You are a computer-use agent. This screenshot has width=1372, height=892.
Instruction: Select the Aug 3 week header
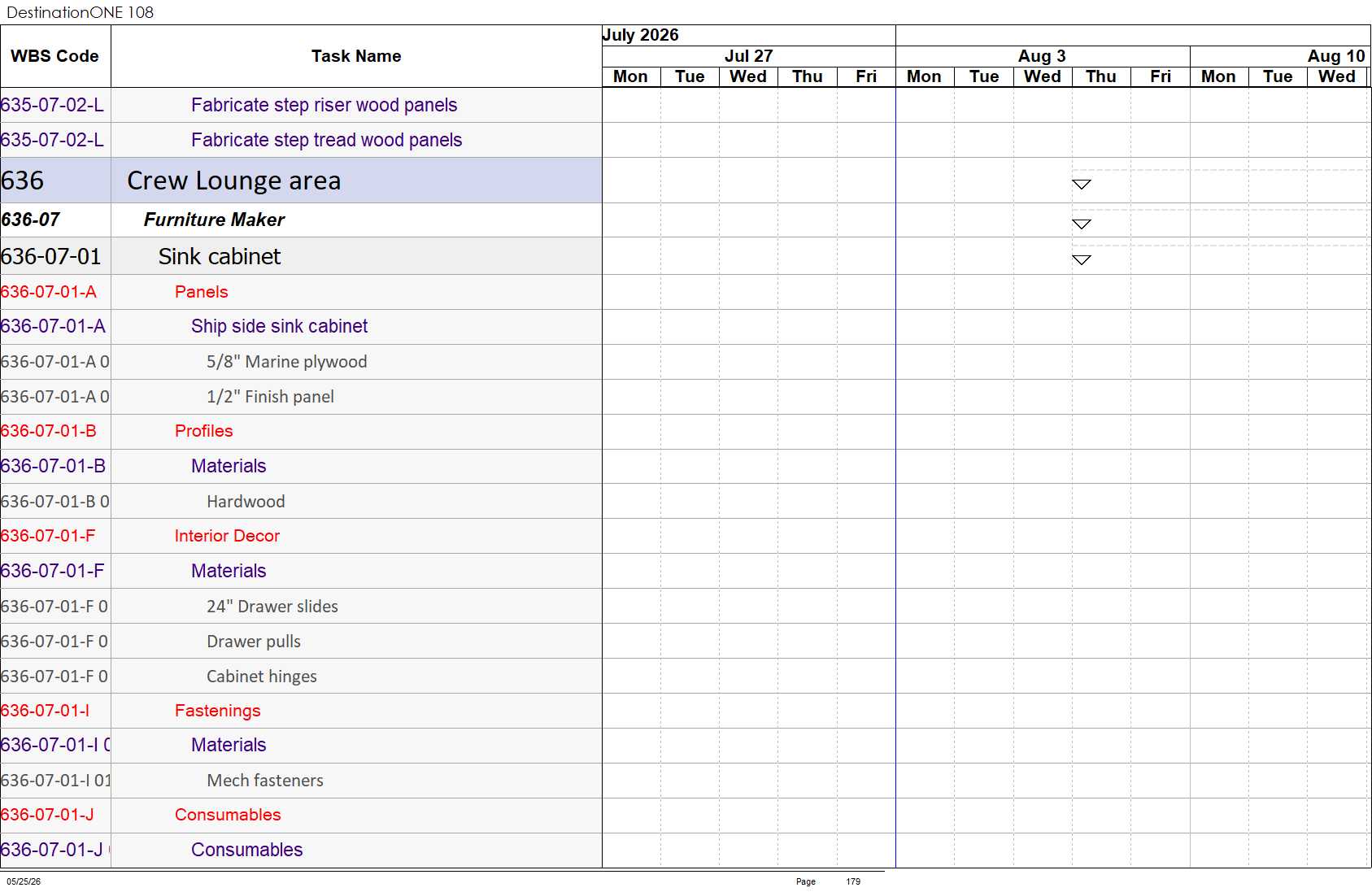pyautogui.click(x=1042, y=56)
